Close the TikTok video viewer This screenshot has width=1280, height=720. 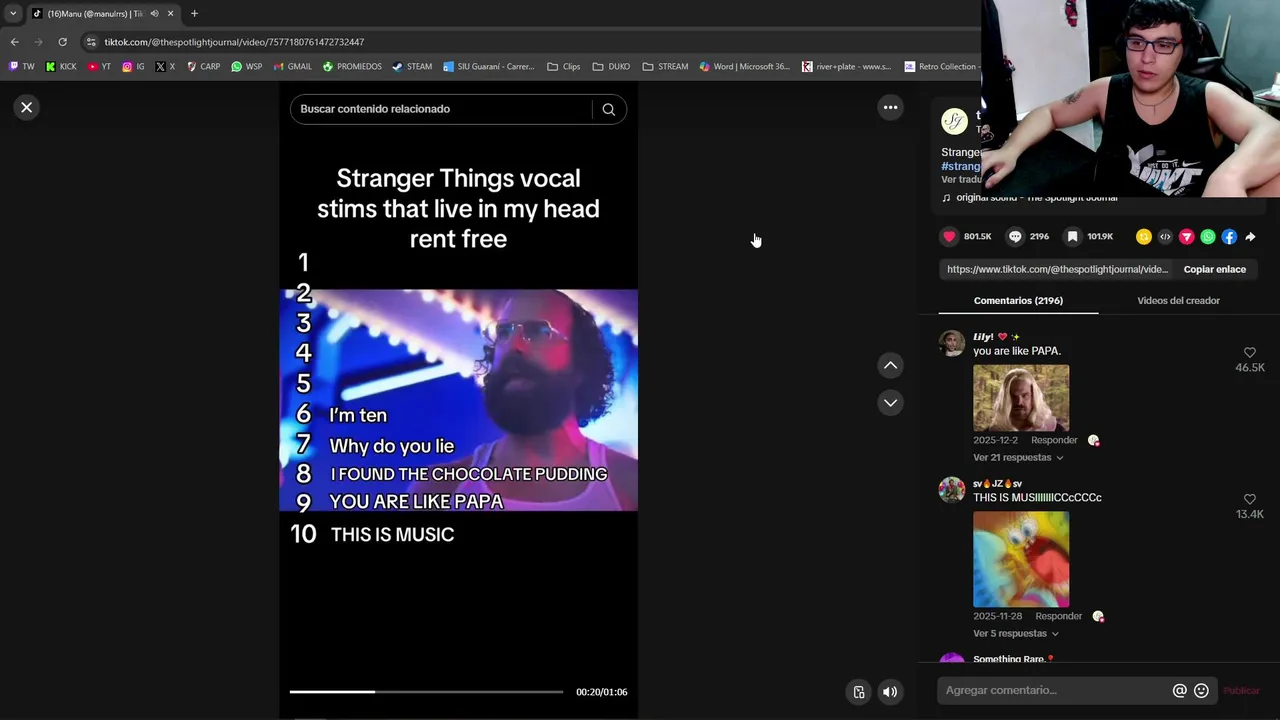(27, 107)
